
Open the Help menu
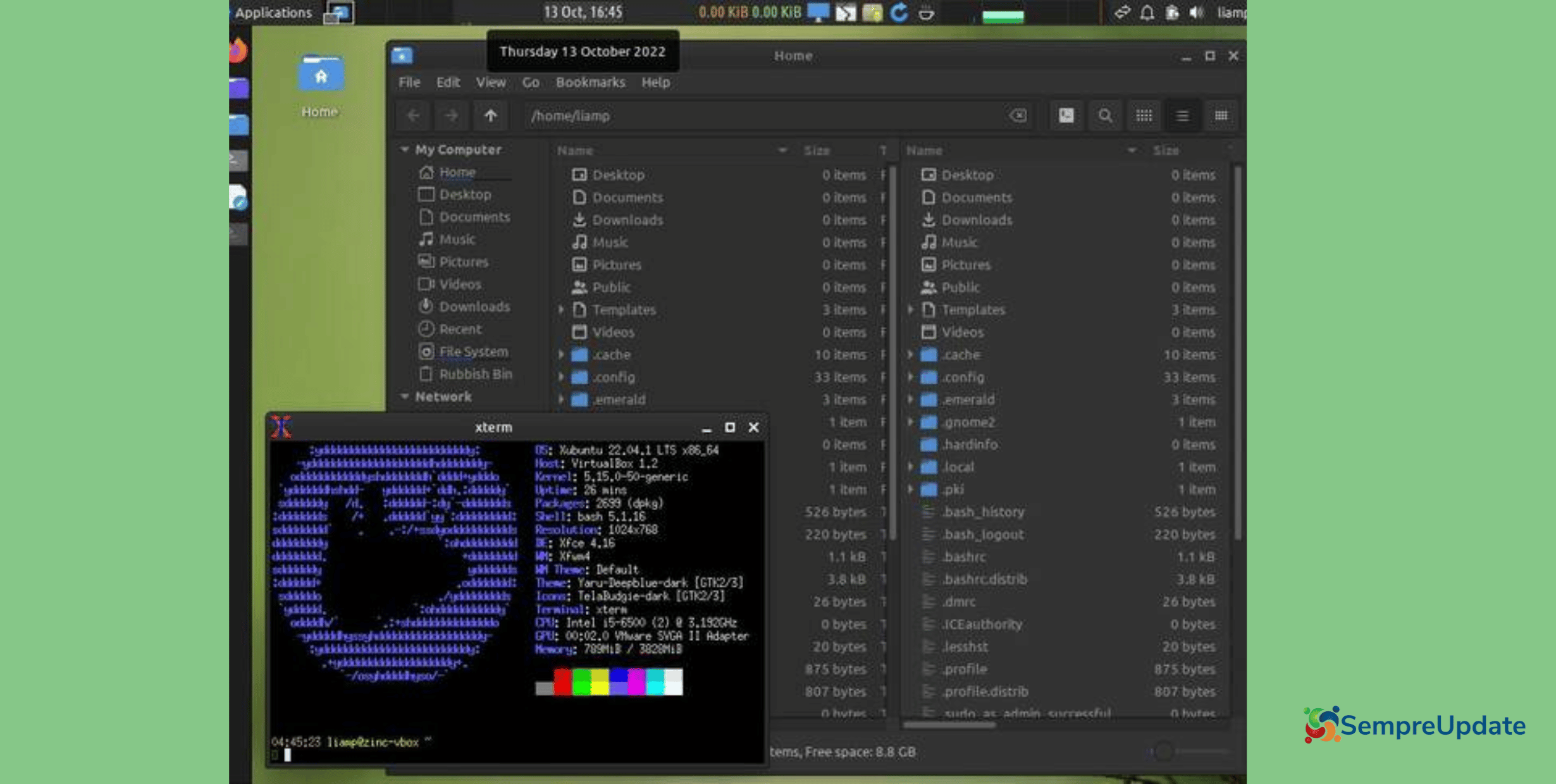point(655,82)
